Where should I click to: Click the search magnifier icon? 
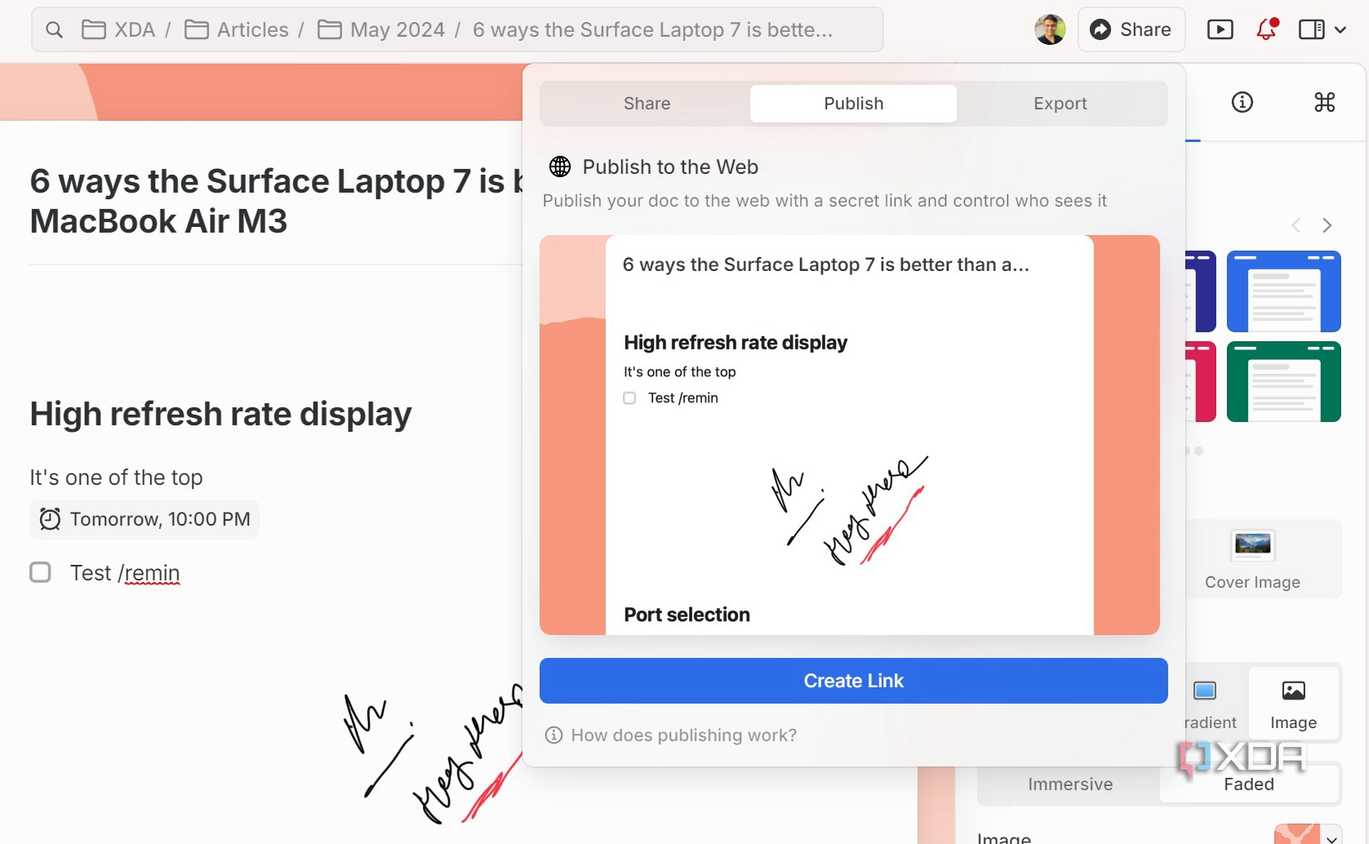[55, 30]
